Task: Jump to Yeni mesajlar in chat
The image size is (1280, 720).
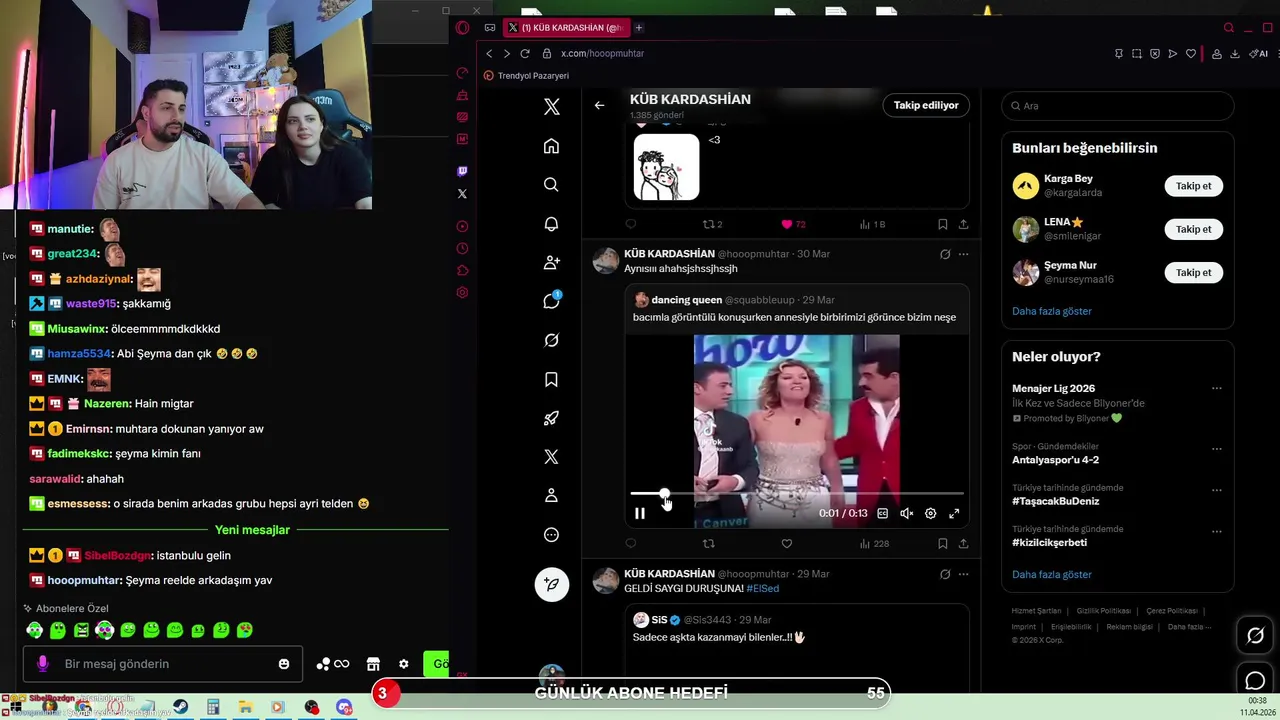Action: point(252,530)
